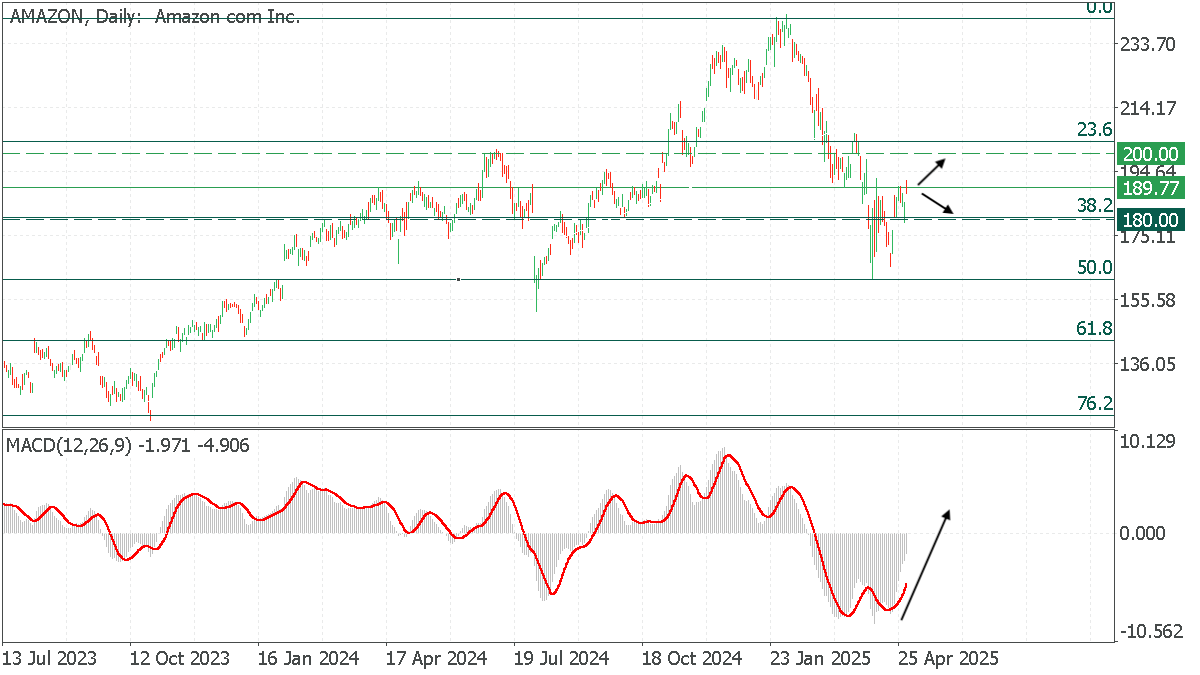This screenshot has width=1200, height=675.
Task: Click the 10.129 MACD scale value
Action: click(x=1150, y=441)
